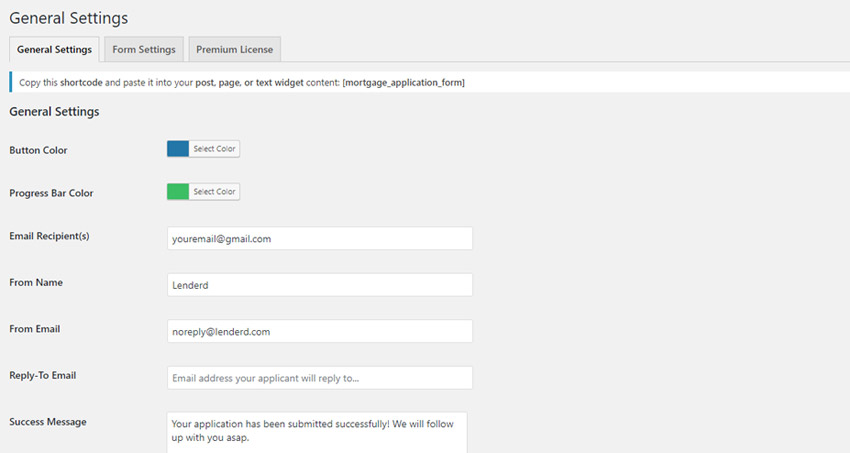The image size is (850, 453).
Task: Open the General Settings tab
Action: coord(54,49)
